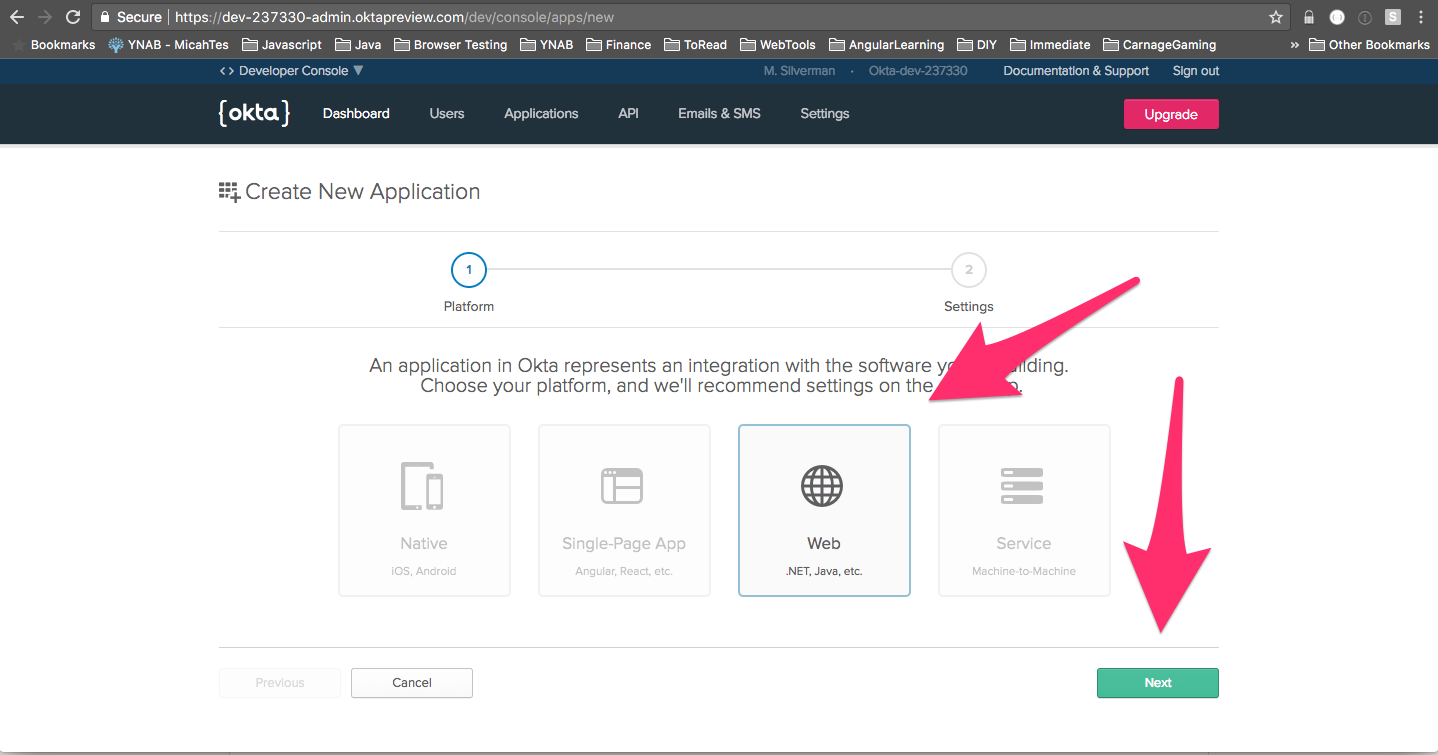This screenshot has height=755, width=1438.
Task: Click the 'Machine-to-Machine' subtitle text
Action: click(x=1024, y=571)
